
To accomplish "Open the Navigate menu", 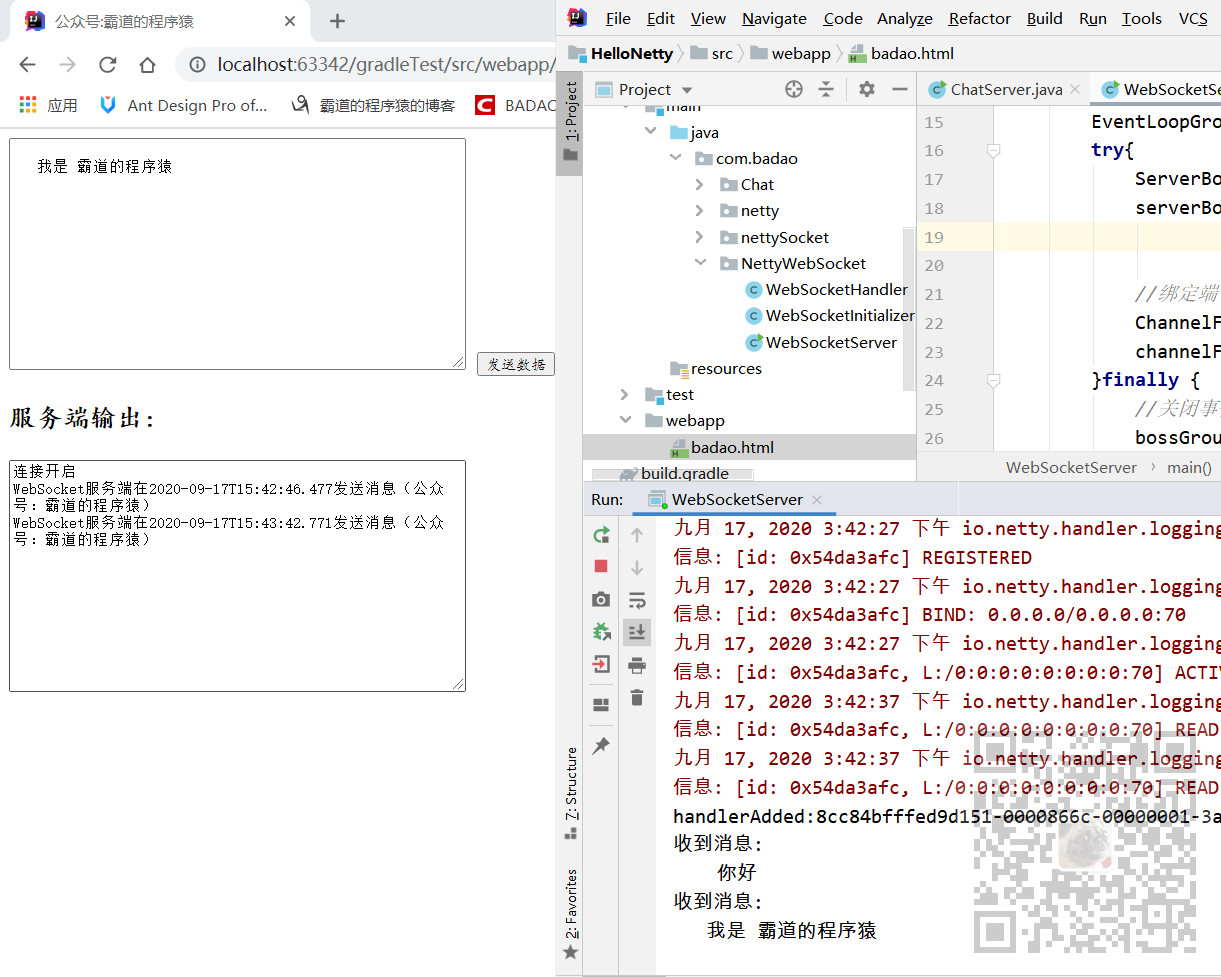I will pyautogui.click(x=774, y=18).
